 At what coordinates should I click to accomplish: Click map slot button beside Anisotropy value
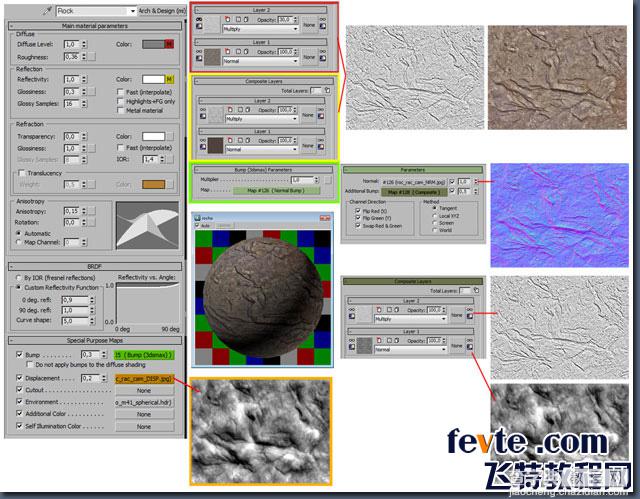click(92, 211)
